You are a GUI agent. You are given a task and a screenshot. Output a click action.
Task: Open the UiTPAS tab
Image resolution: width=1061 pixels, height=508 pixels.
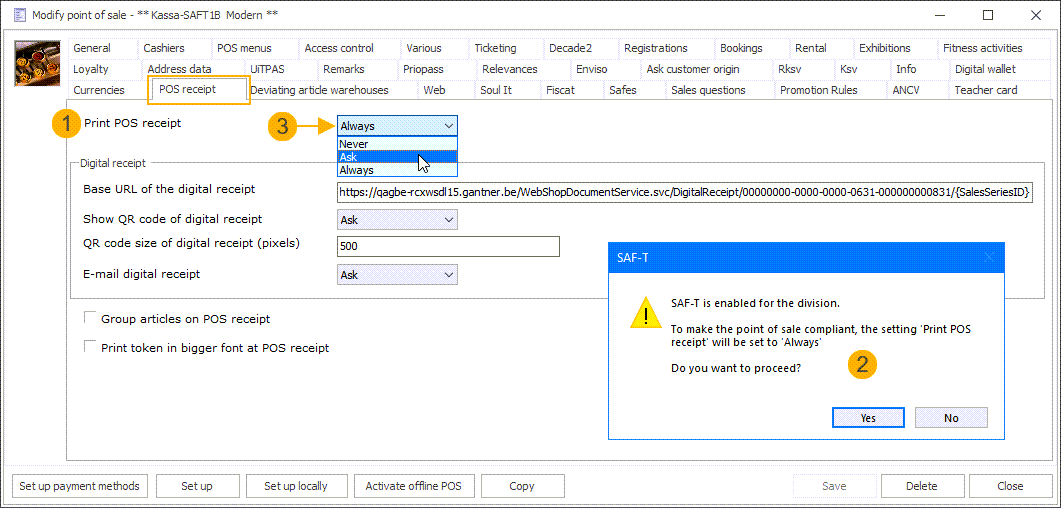(x=280, y=69)
